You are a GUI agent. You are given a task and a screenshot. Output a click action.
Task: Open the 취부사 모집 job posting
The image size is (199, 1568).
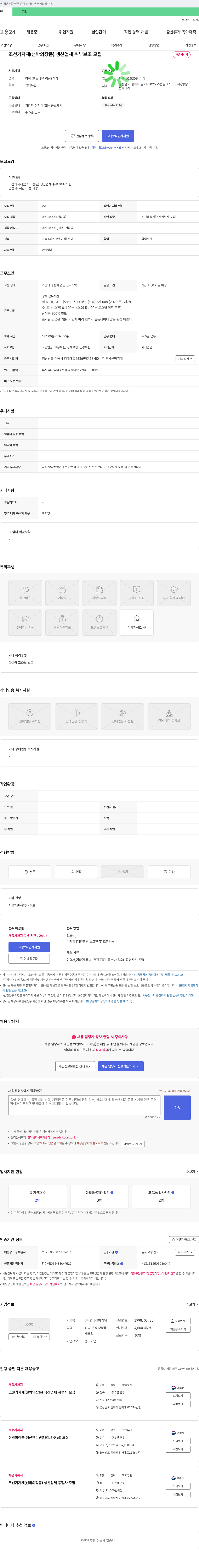[x=42, y=1392]
